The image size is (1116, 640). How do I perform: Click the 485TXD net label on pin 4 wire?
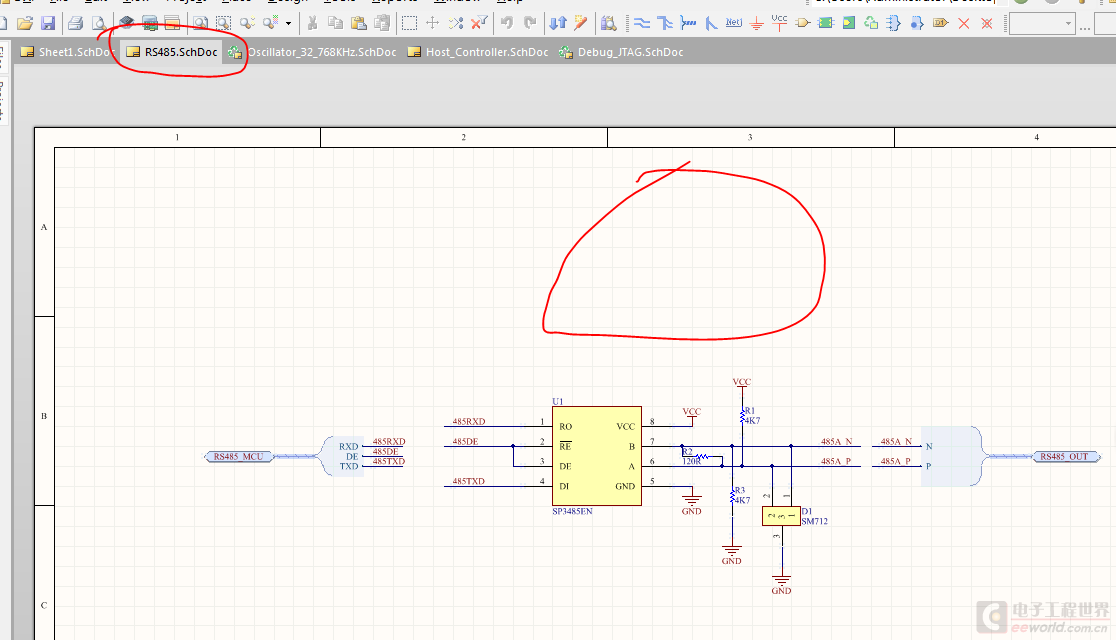coord(468,481)
